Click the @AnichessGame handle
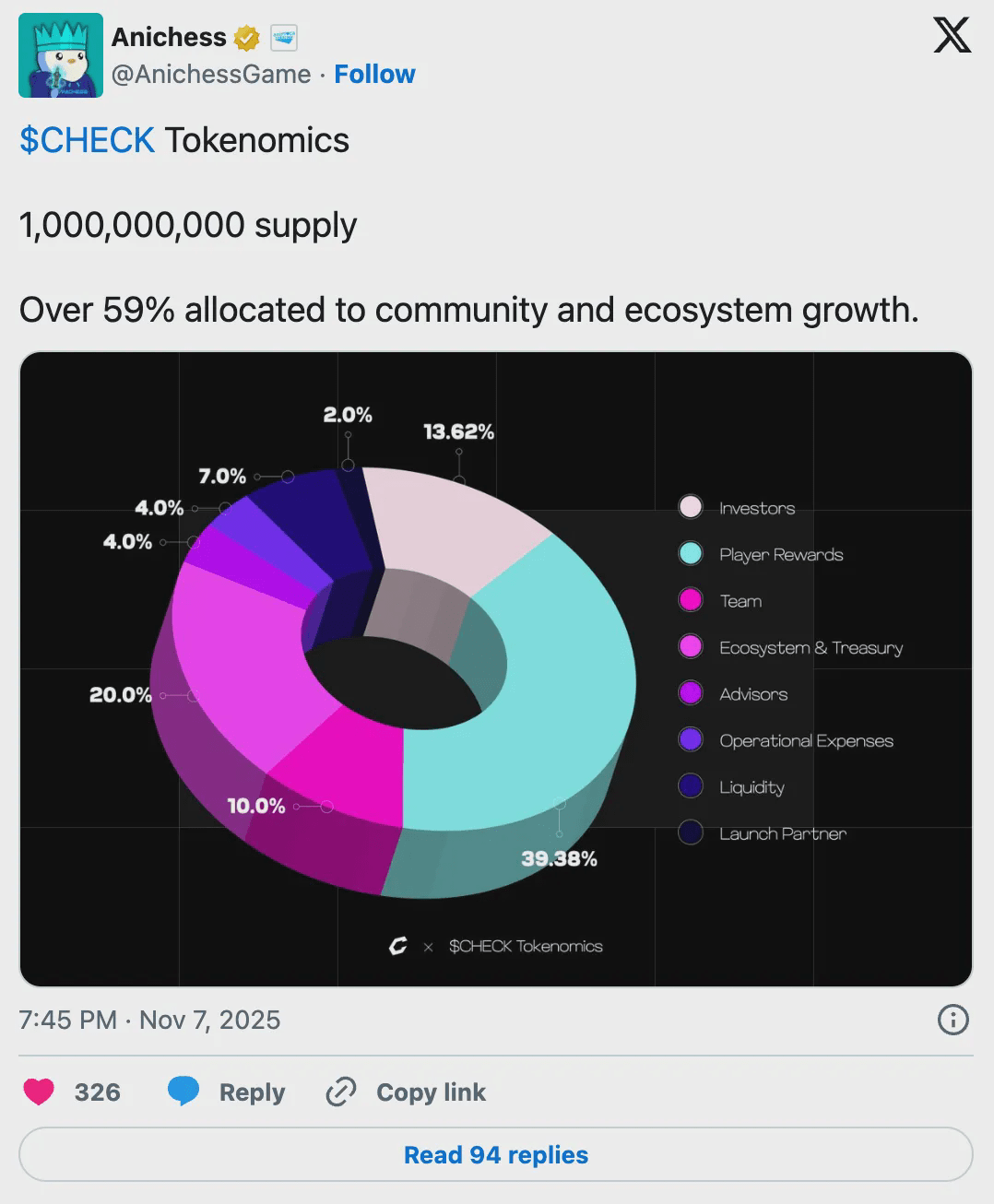994x1204 pixels. [210, 74]
